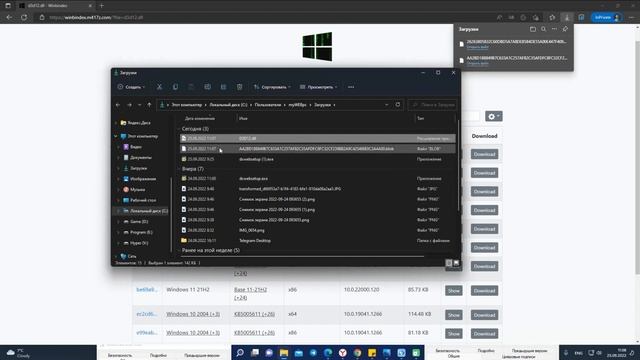Image resolution: width=640 pixels, height=360 pixels.
Task: Click Локальный диск (C:) in breadcrumb path
Action: point(228,105)
